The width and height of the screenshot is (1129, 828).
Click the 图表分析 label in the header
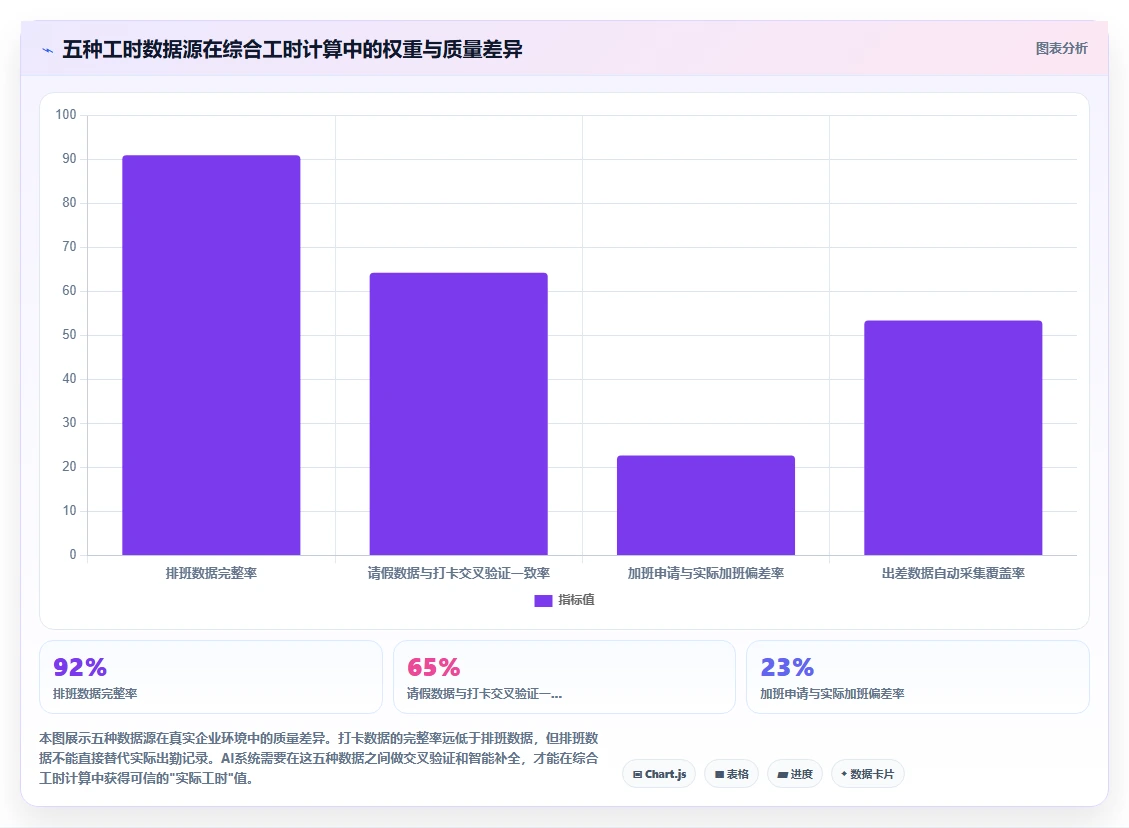pos(1061,48)
